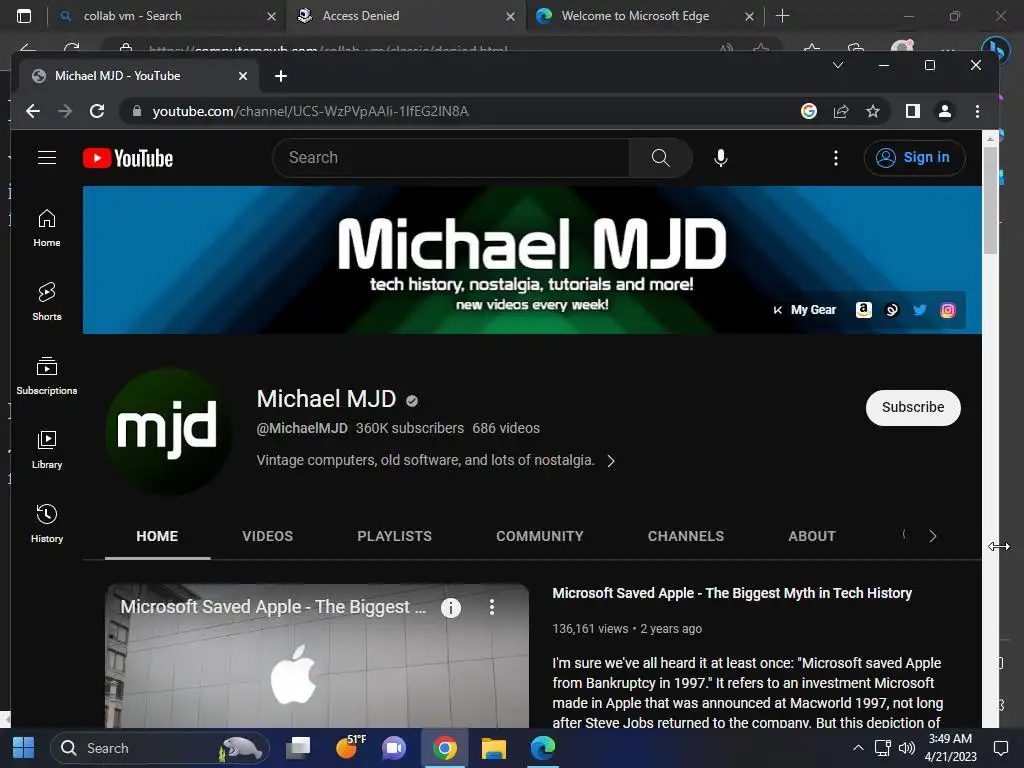Switch to Welcome to Microsoft Edge tab
Viewport: 1024px width, 768px height.
click(x=645, y=16)
